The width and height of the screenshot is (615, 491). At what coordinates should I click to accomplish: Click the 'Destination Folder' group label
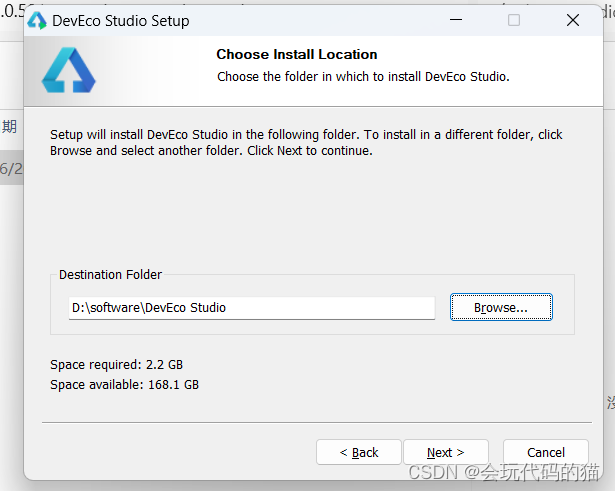click(110, 275)
